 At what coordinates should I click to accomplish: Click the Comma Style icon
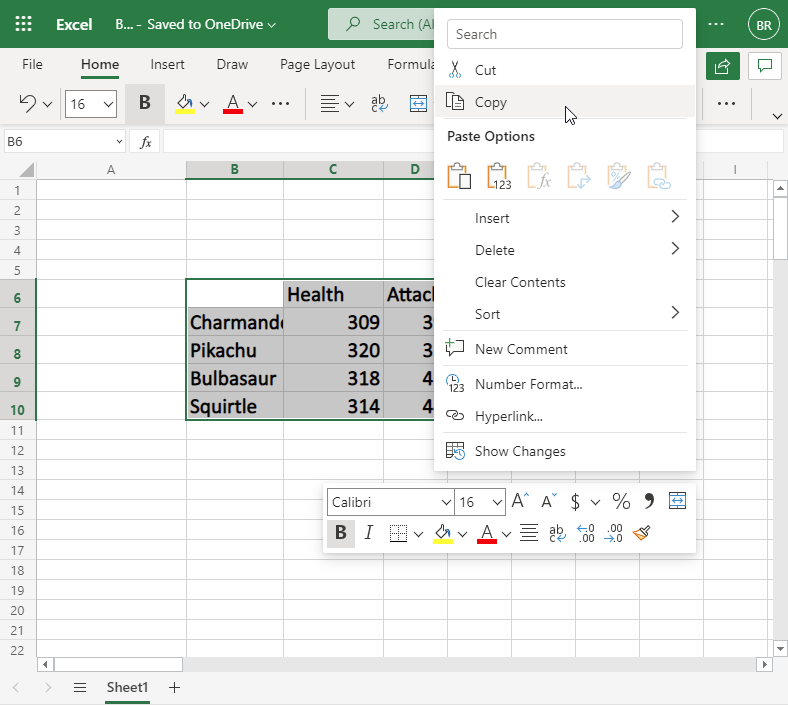pos(649,502)
